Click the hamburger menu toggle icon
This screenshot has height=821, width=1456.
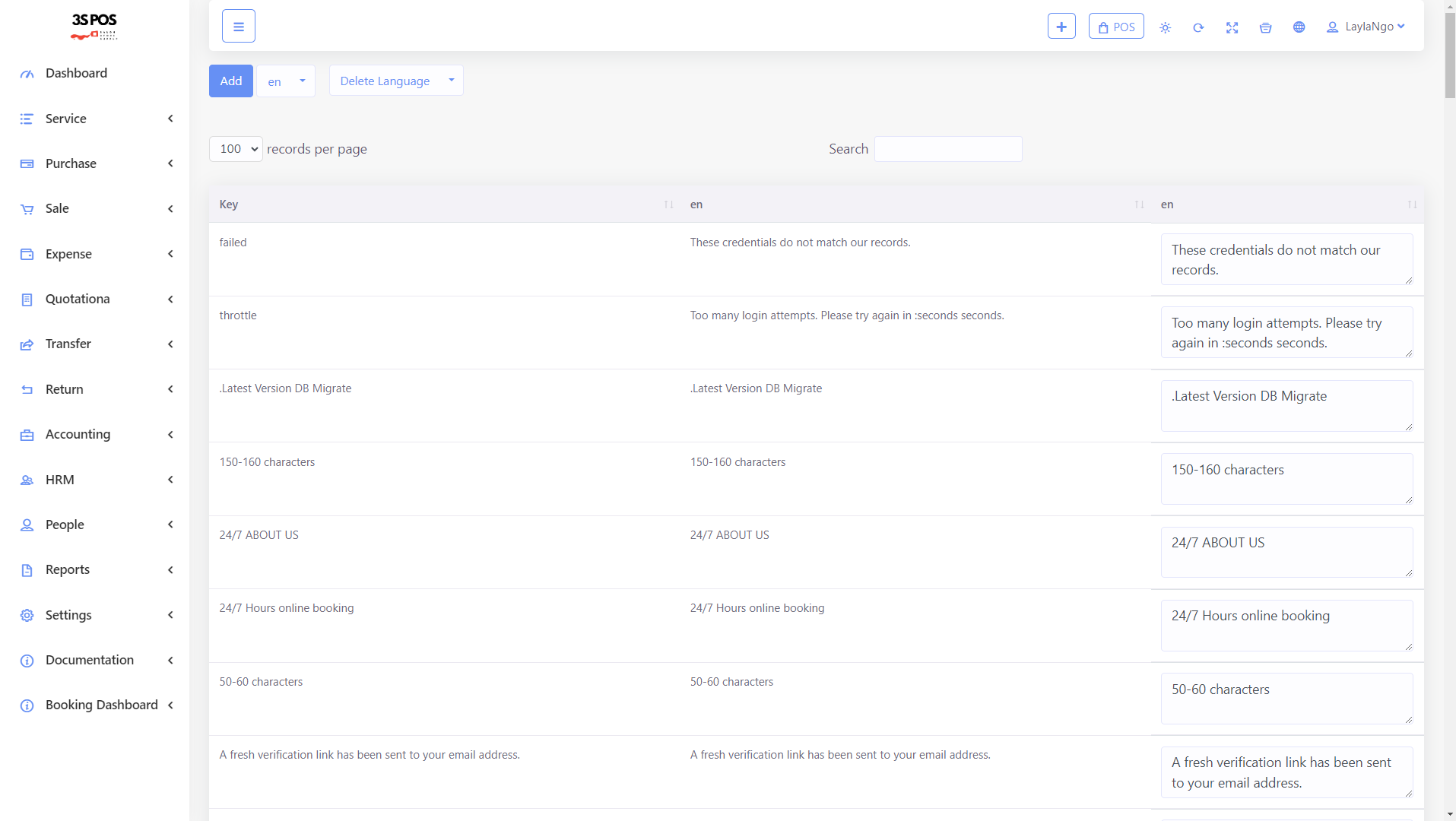[238, 27]
